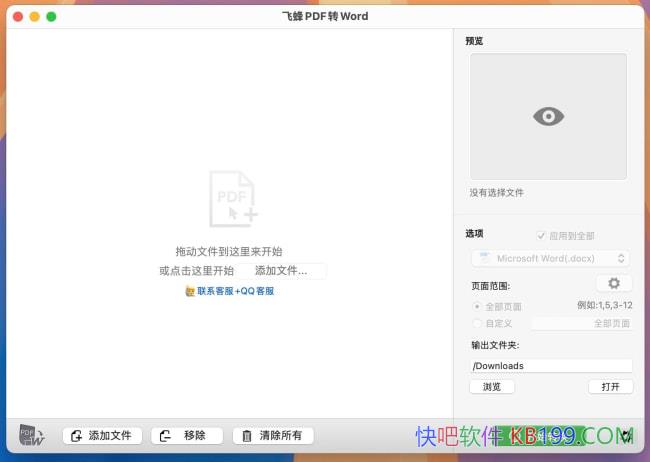The image size is (650, 462).
Task: Toggle the 应用到全部 checkbox
Action: [542, 236]
